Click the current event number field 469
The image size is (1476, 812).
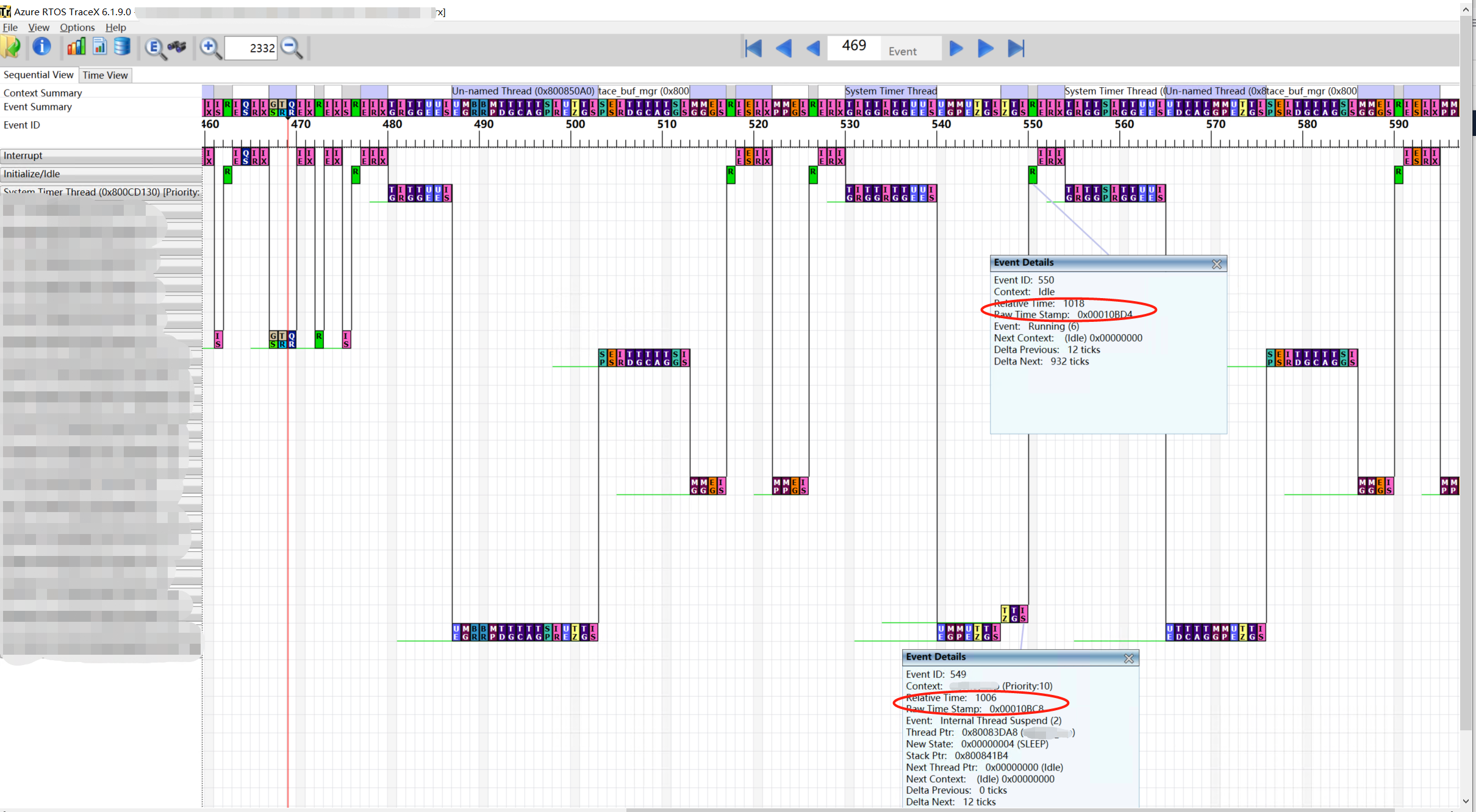tap(853, 46)
